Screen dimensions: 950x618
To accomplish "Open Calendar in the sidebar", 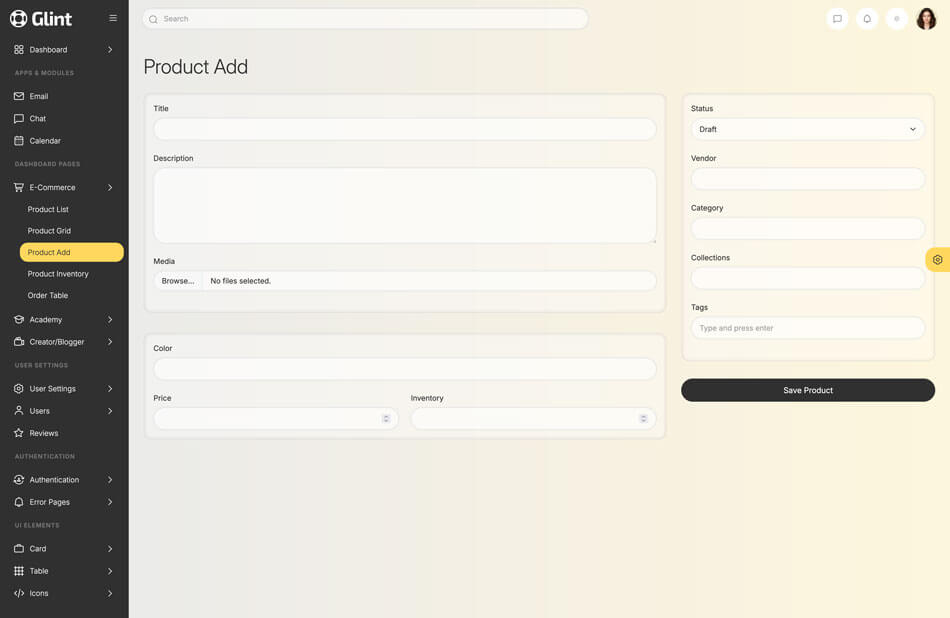I will point(45,141).
